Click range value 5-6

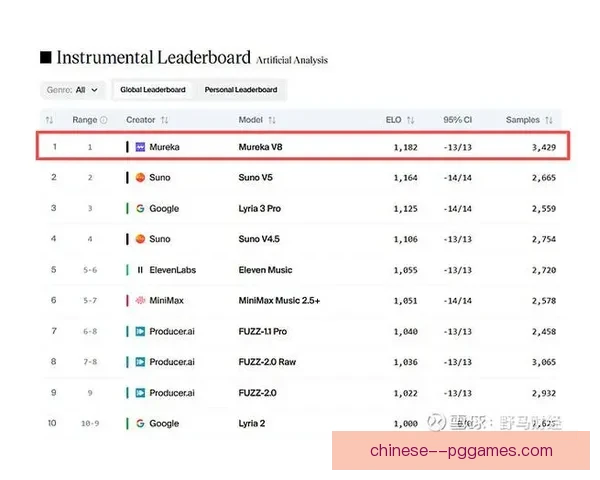(x=90, y=271)
